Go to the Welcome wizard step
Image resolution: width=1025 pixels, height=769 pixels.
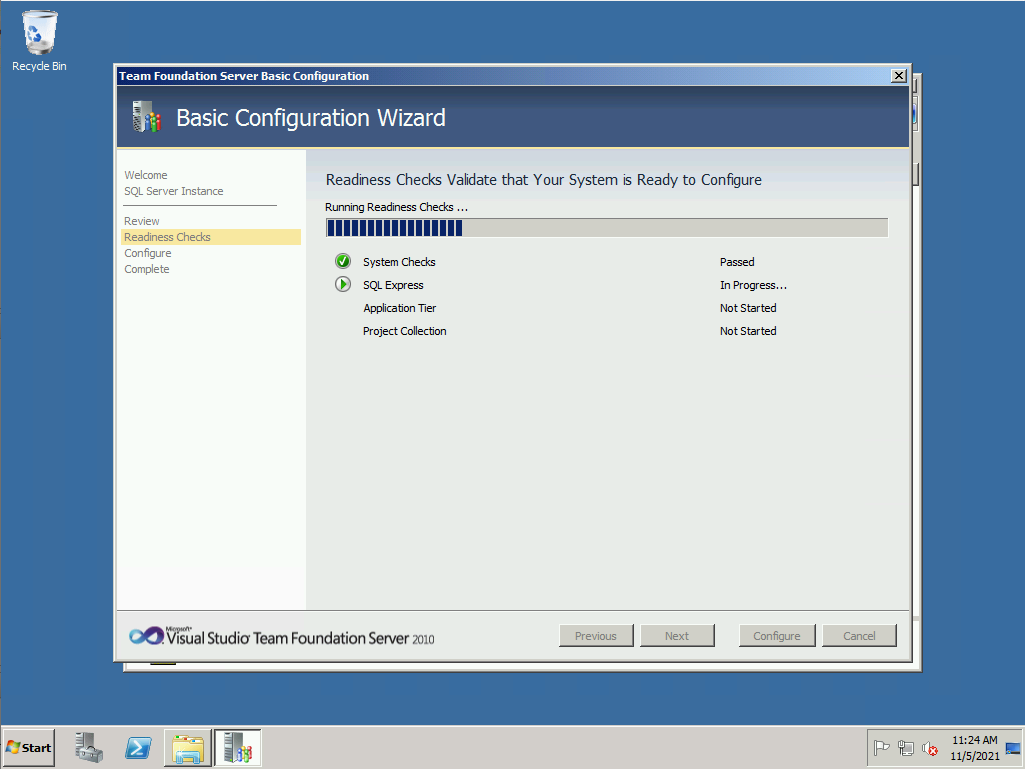click(146, 175)
